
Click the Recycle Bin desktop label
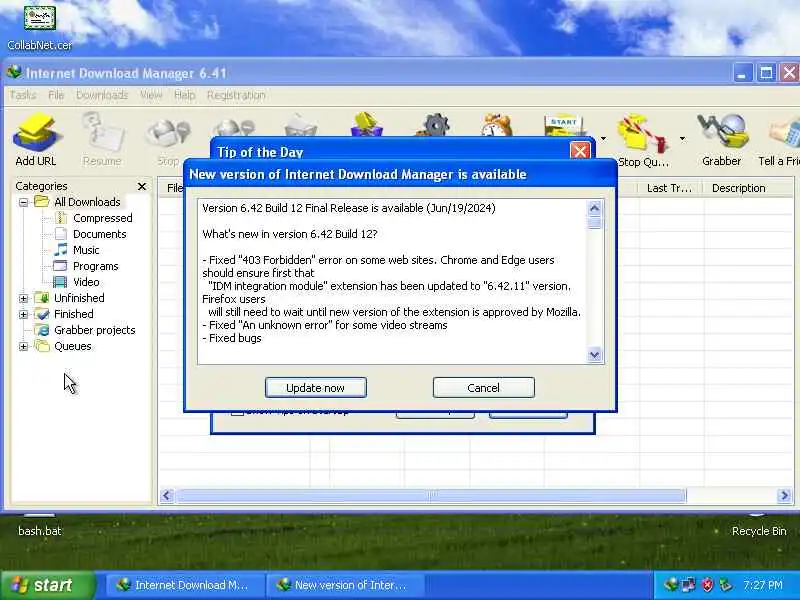coord(759,531)
